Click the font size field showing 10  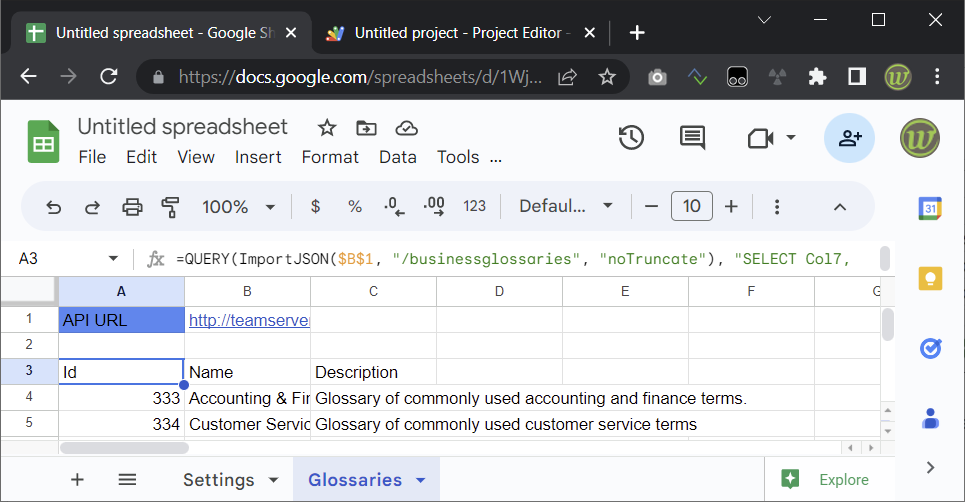(691, 206)
